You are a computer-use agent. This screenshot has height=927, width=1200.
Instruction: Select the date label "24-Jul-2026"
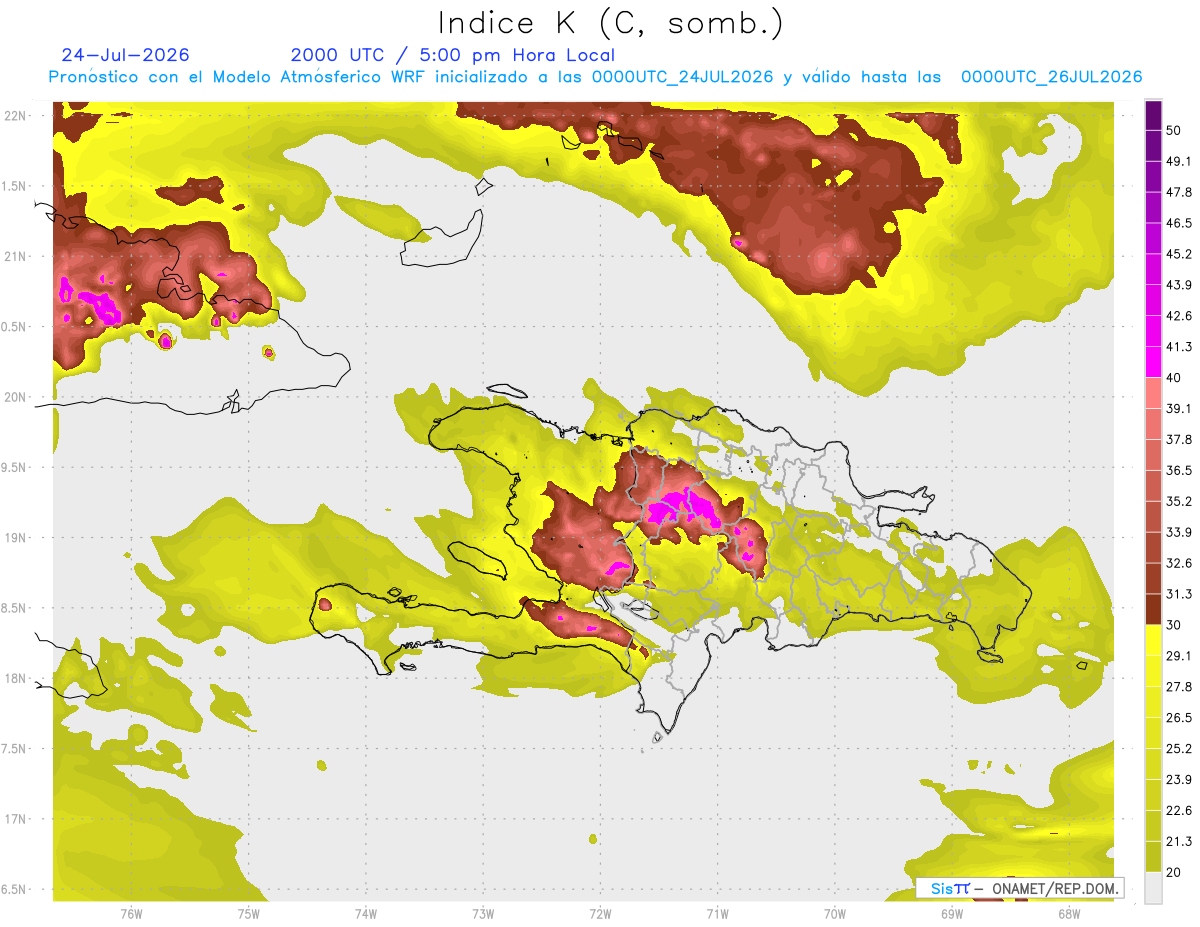coord(125,55)
